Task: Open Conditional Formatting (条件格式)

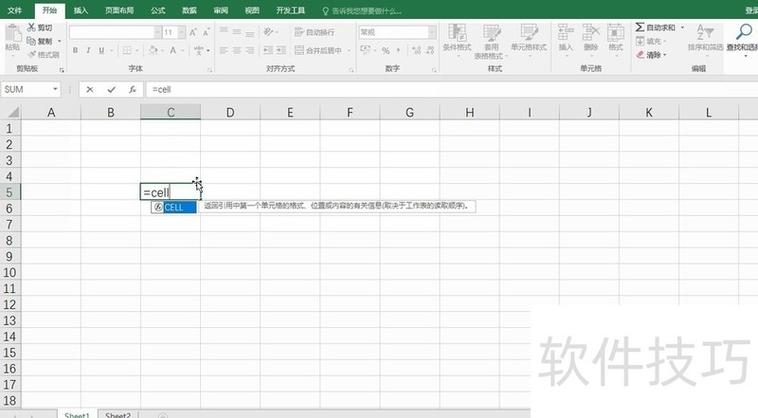Action: [457, 40]
